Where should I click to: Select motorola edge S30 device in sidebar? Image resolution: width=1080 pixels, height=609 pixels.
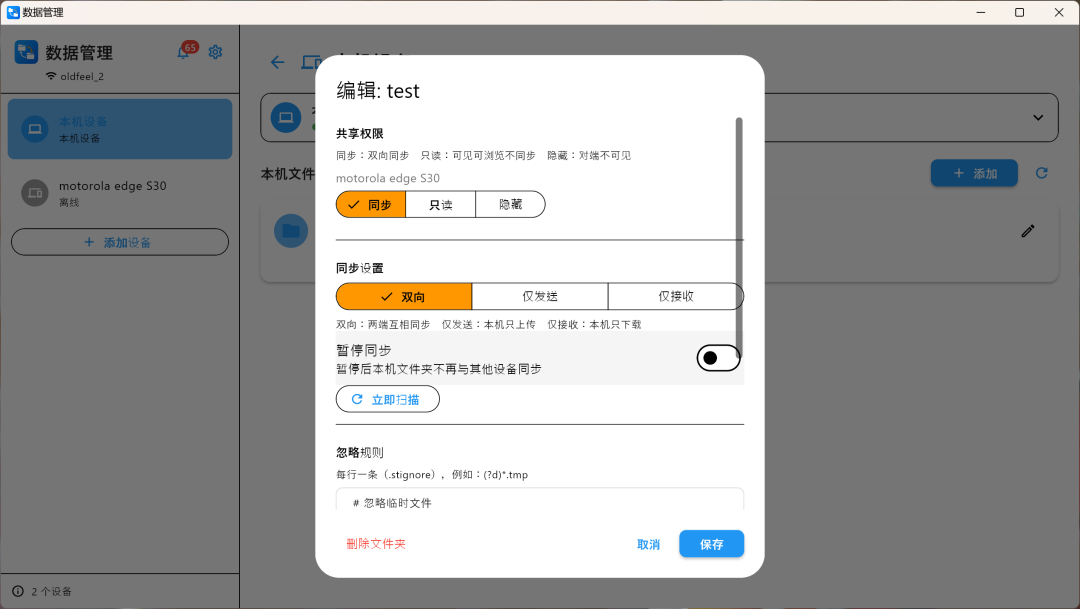tap(120, 193)
